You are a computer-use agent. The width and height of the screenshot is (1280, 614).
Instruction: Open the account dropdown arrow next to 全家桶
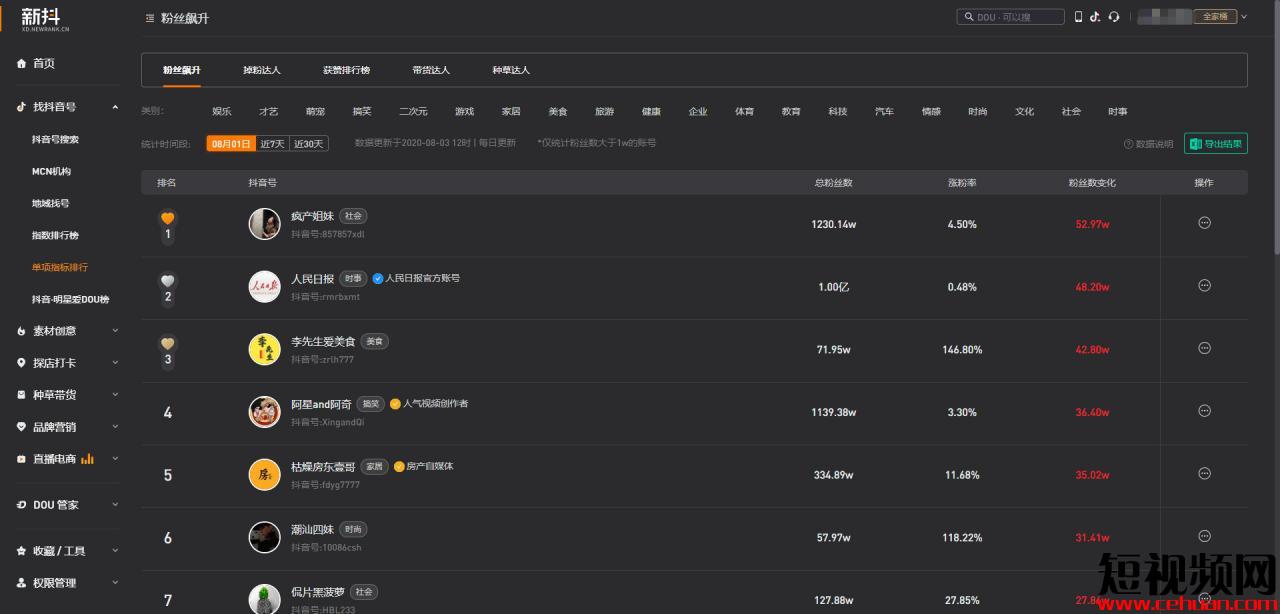(x=1243, y=17)
